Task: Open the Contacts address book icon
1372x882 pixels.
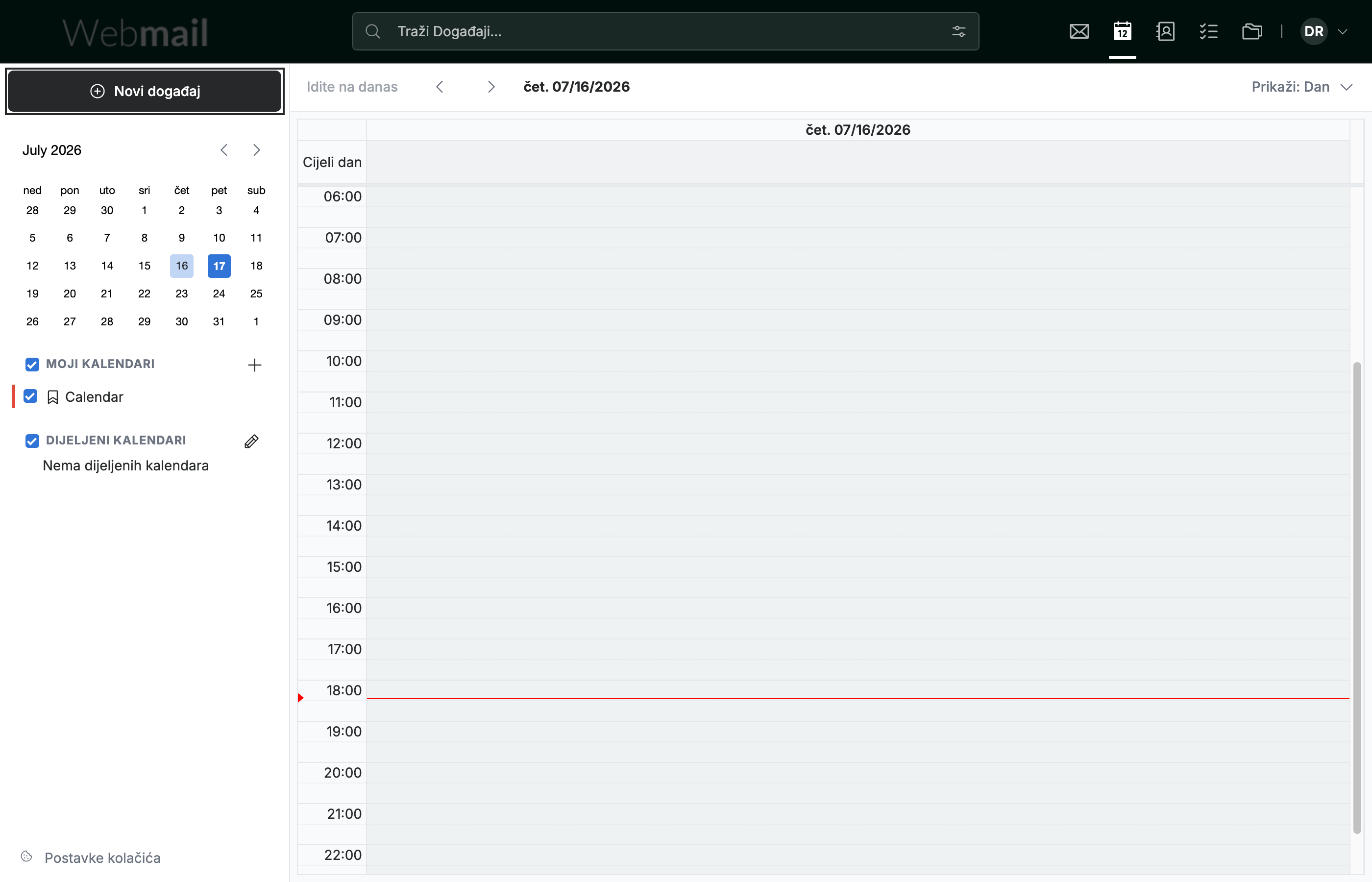Action: coord(1165,31)
